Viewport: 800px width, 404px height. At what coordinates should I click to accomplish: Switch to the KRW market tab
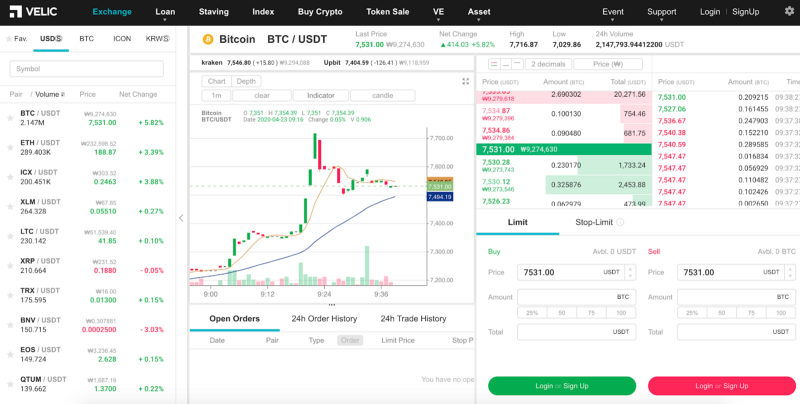[157, 39]
